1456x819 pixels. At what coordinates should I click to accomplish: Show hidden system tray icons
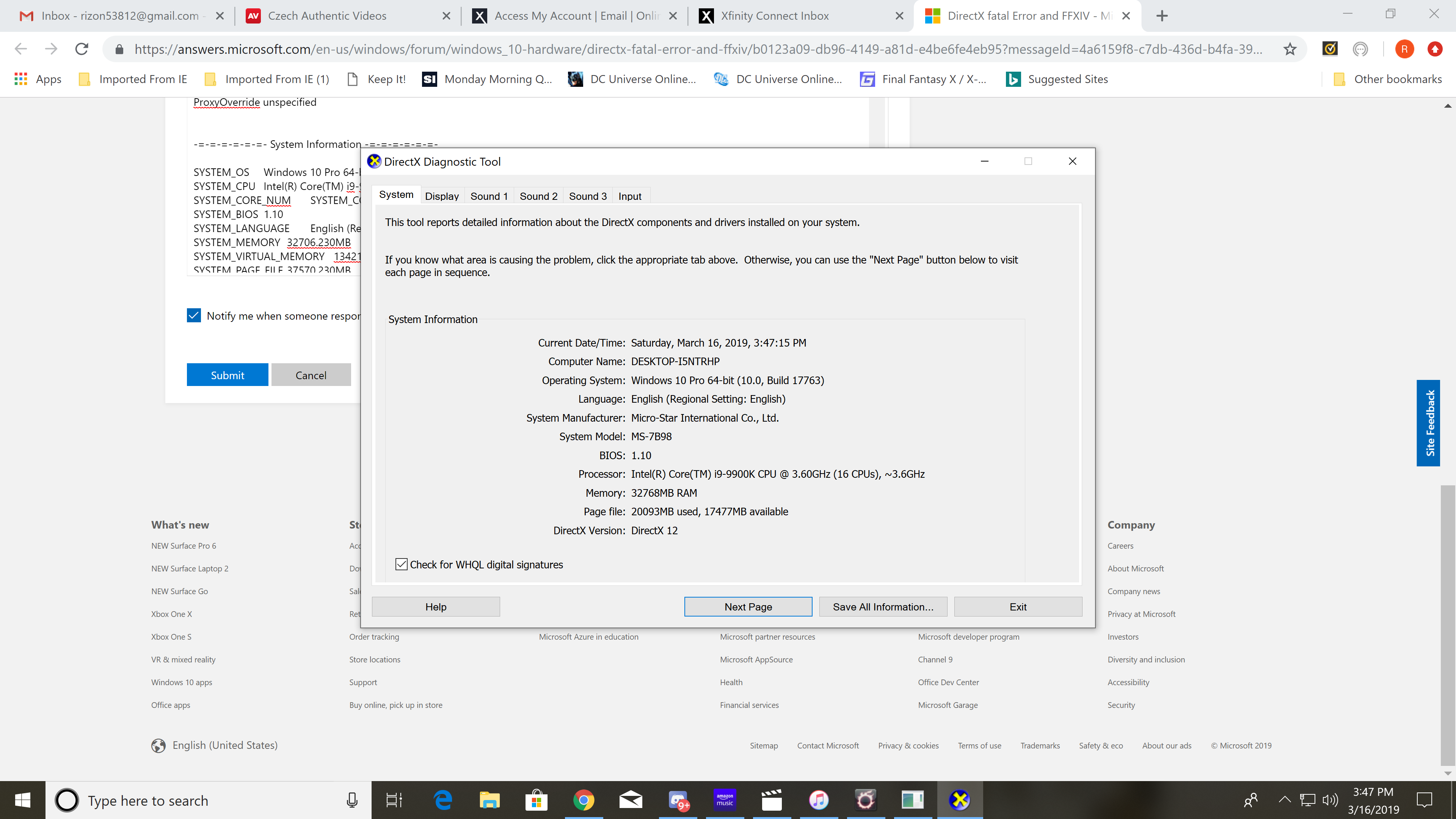tap(1284, 799)
